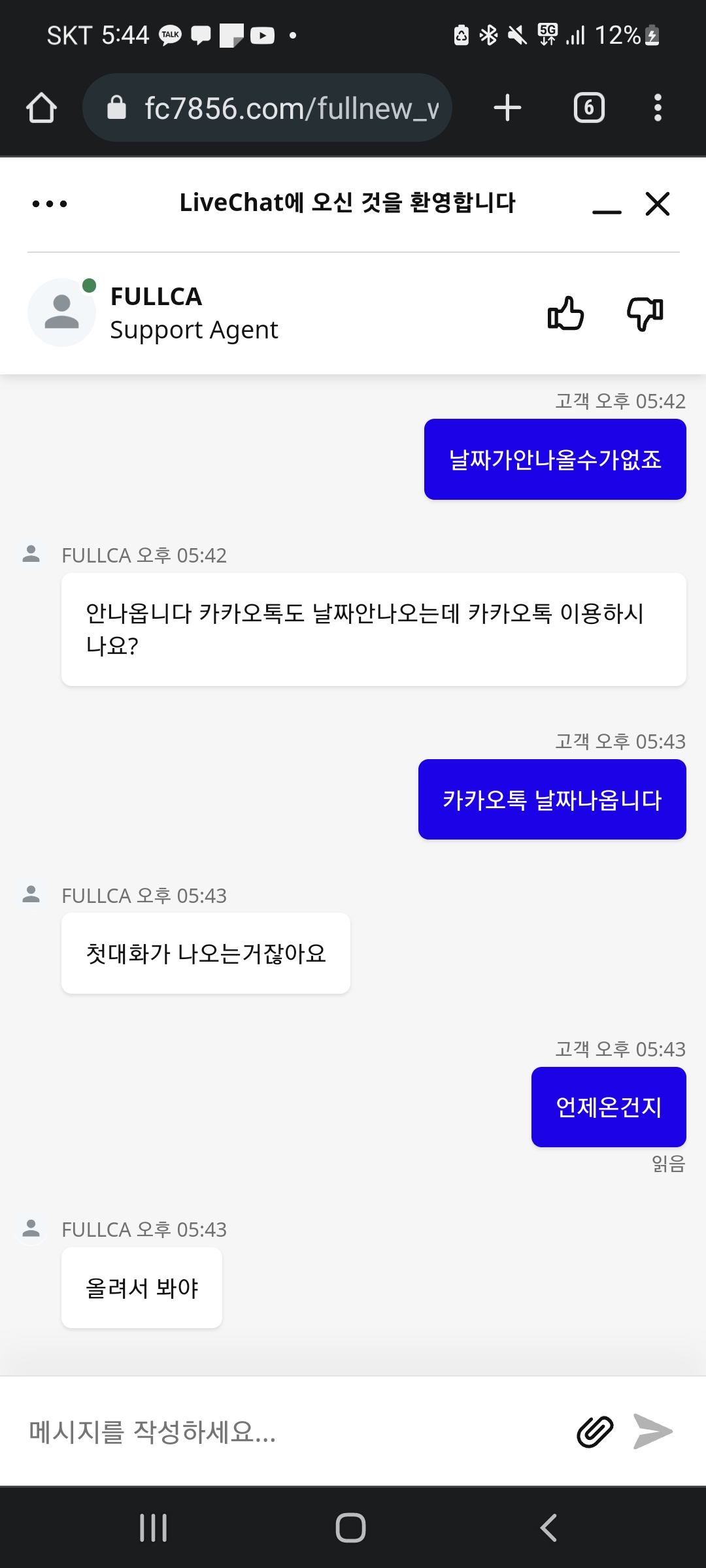This screenshot has height=1568, width=706.
Task: Open a new browser tab with plus
Action: 507,108
